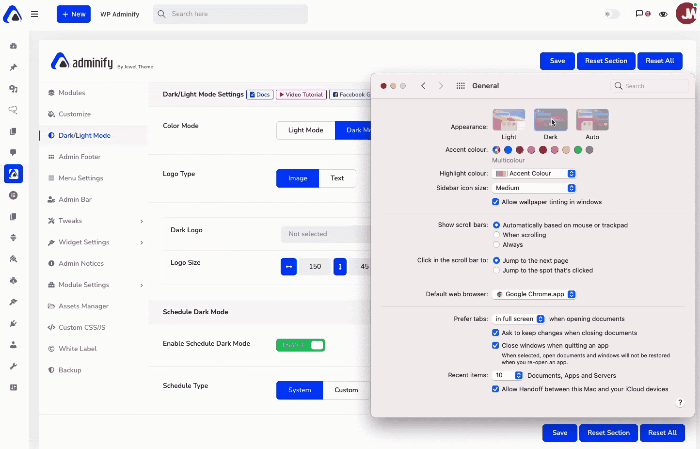Switch to the Customize section
Image resolution: width=700 pixels, height=449 pixels.
(74, 114)
